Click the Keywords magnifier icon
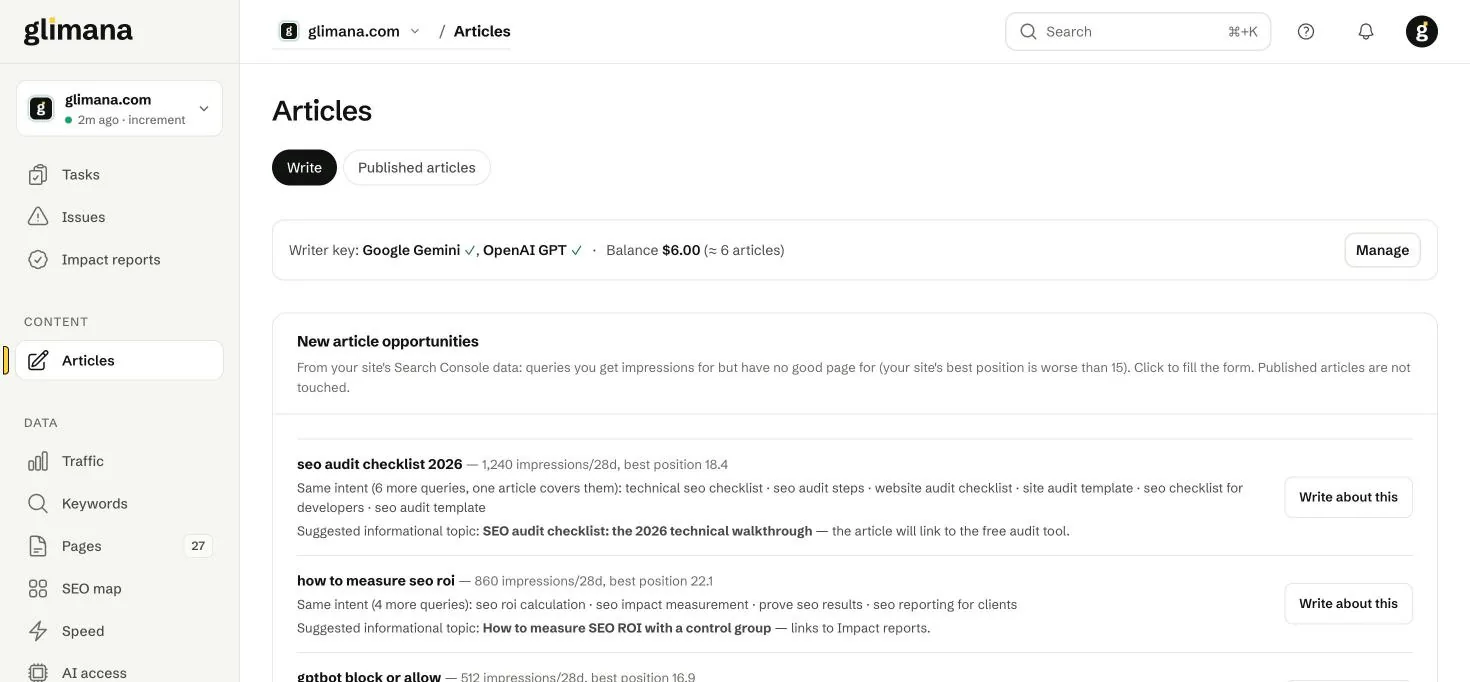The image size is (1470, 682). (x=38, y=504)
